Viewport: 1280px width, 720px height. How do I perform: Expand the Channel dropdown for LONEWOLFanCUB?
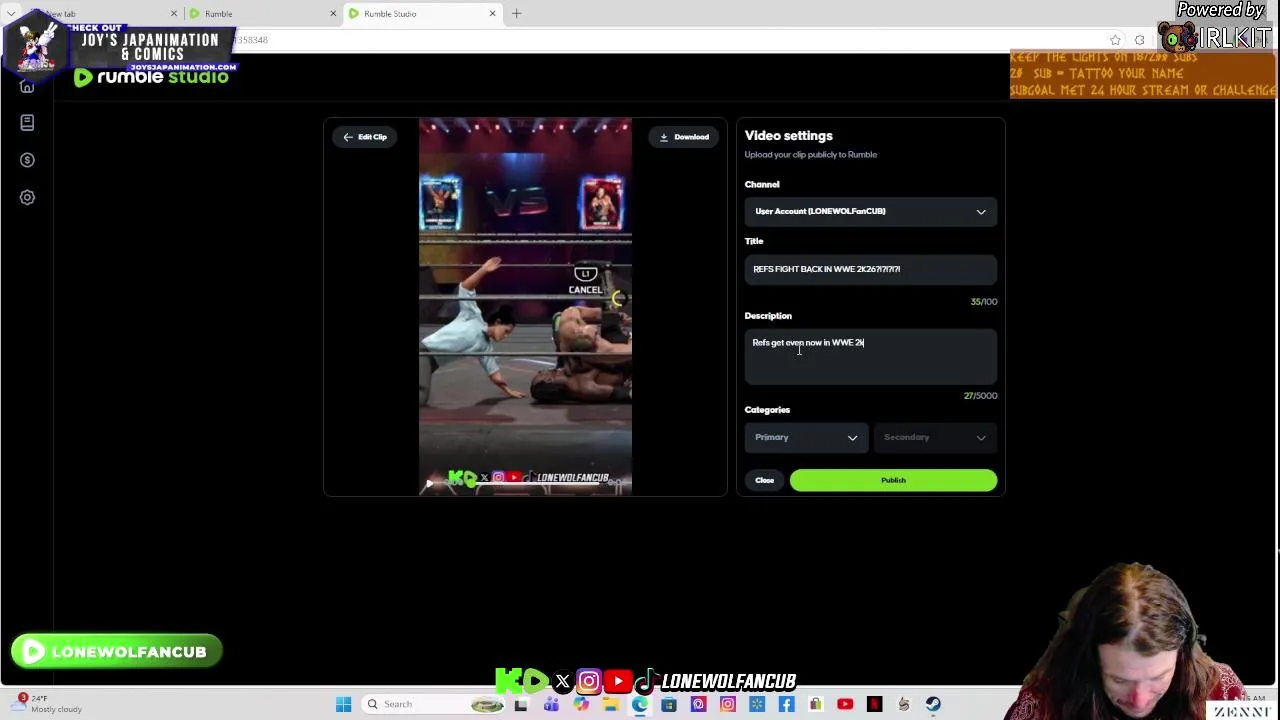(x=870, y=211)
